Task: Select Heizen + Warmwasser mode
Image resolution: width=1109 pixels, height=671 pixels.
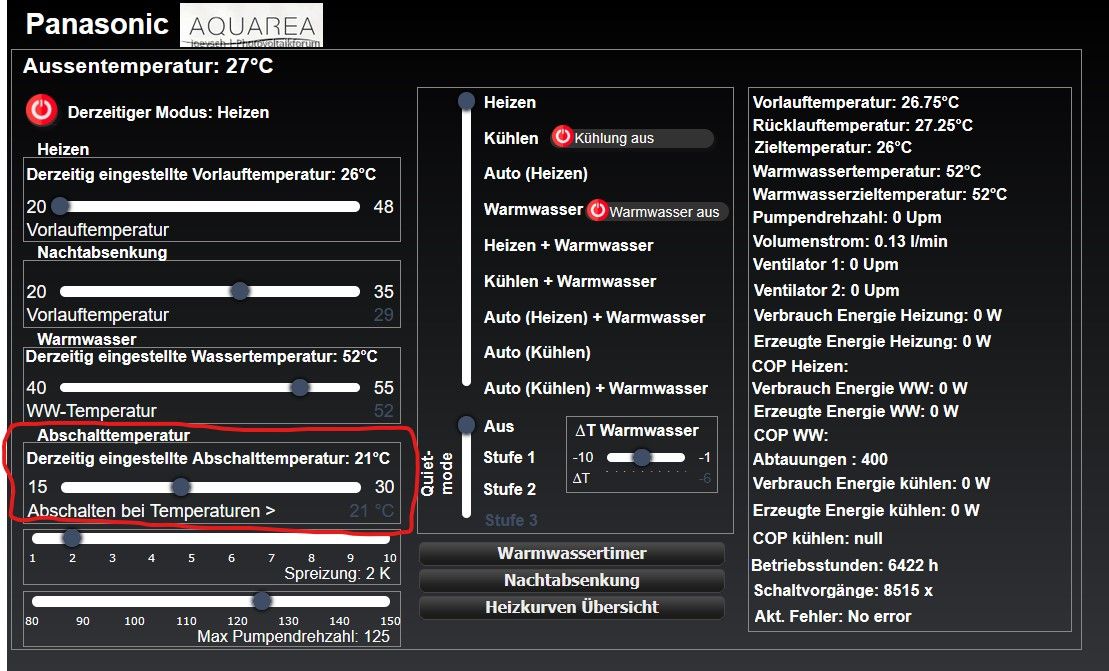Action: coord(569,245)
